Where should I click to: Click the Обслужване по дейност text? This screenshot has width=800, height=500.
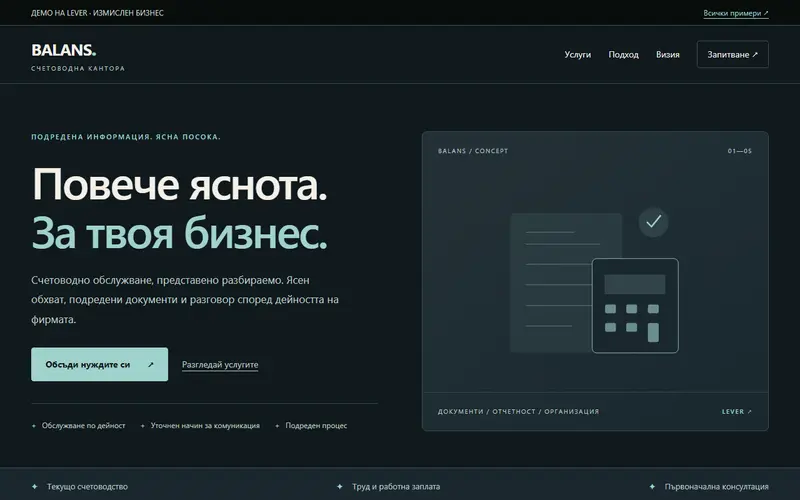click(x=84, y=426)
